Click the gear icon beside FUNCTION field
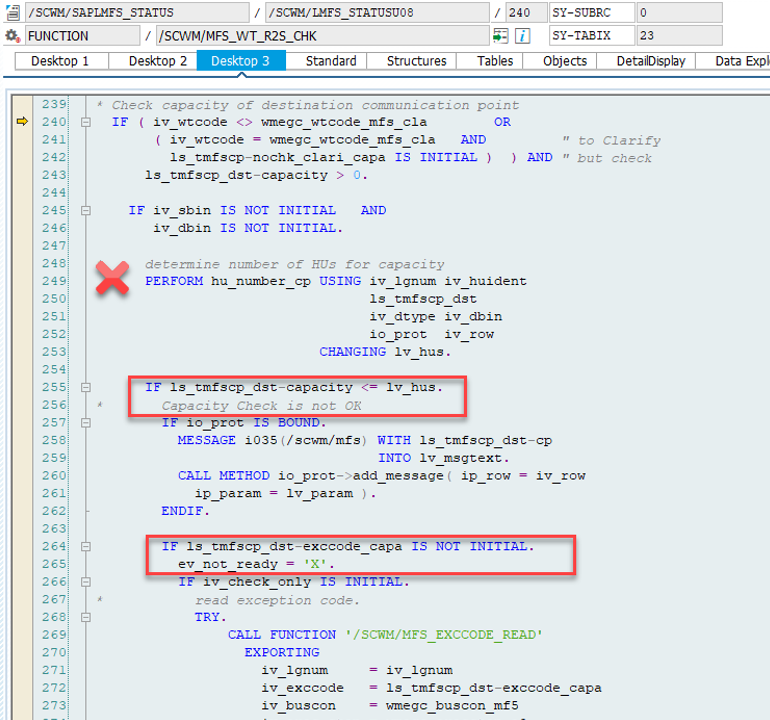Image resolution: width=770 pixels, height=720 pixels. click(x=13, y=36)
